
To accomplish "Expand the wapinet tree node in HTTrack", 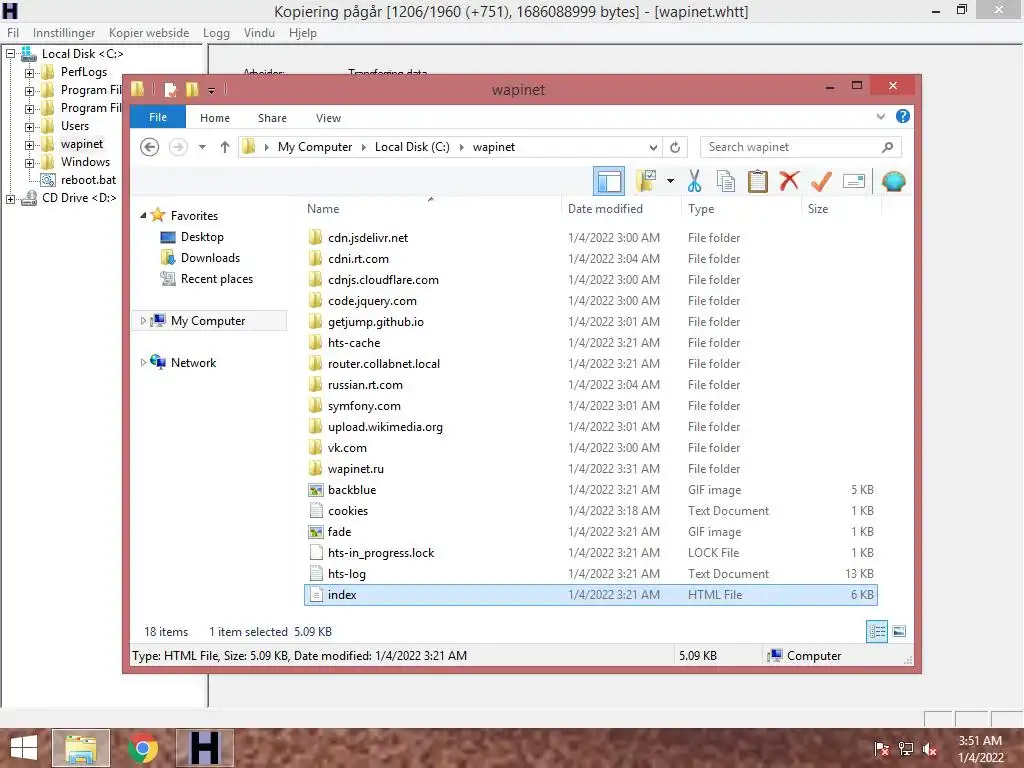I will (29, 144).
